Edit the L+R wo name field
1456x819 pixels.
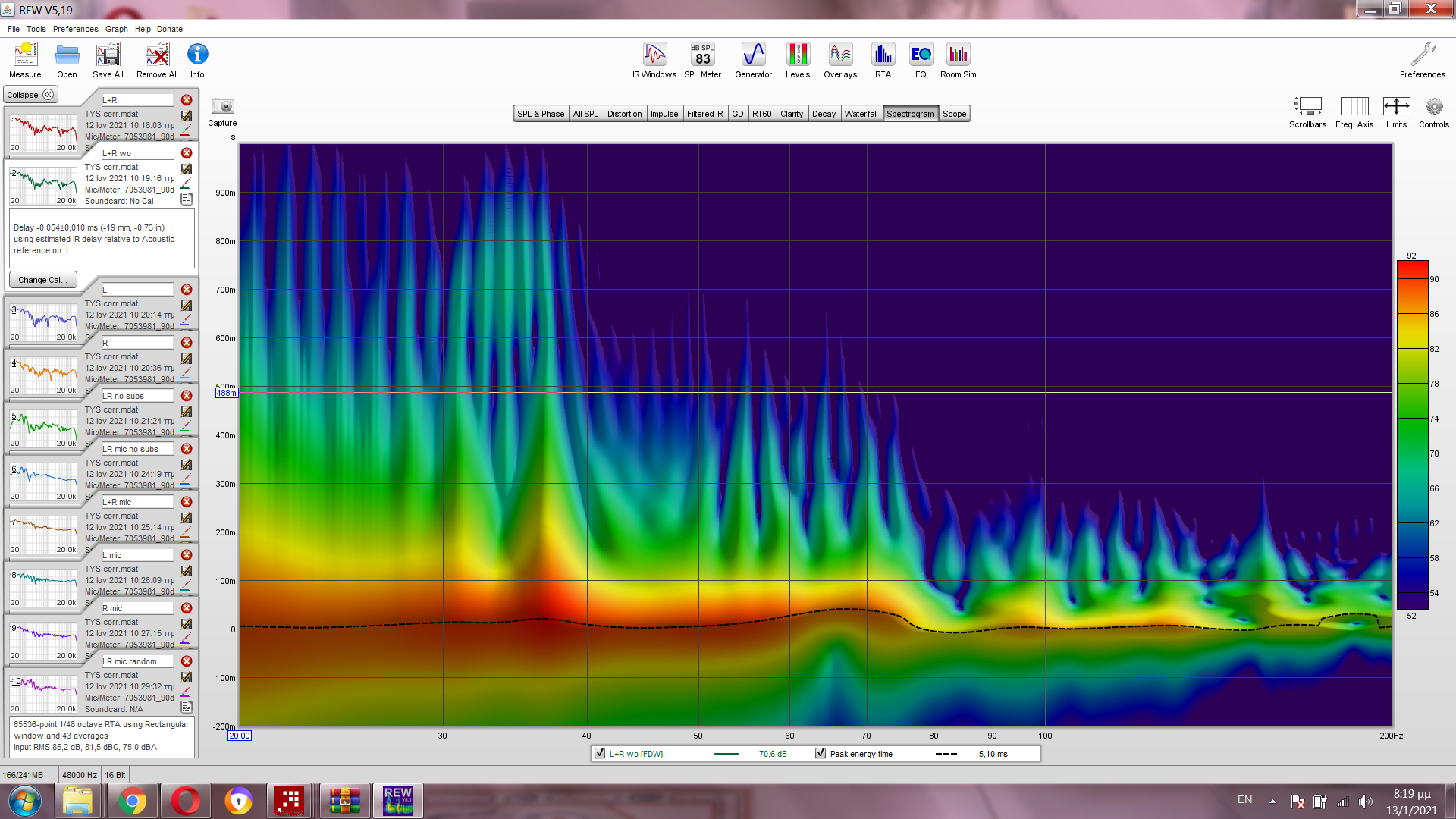pyautogui.click(x=137, y=153)
